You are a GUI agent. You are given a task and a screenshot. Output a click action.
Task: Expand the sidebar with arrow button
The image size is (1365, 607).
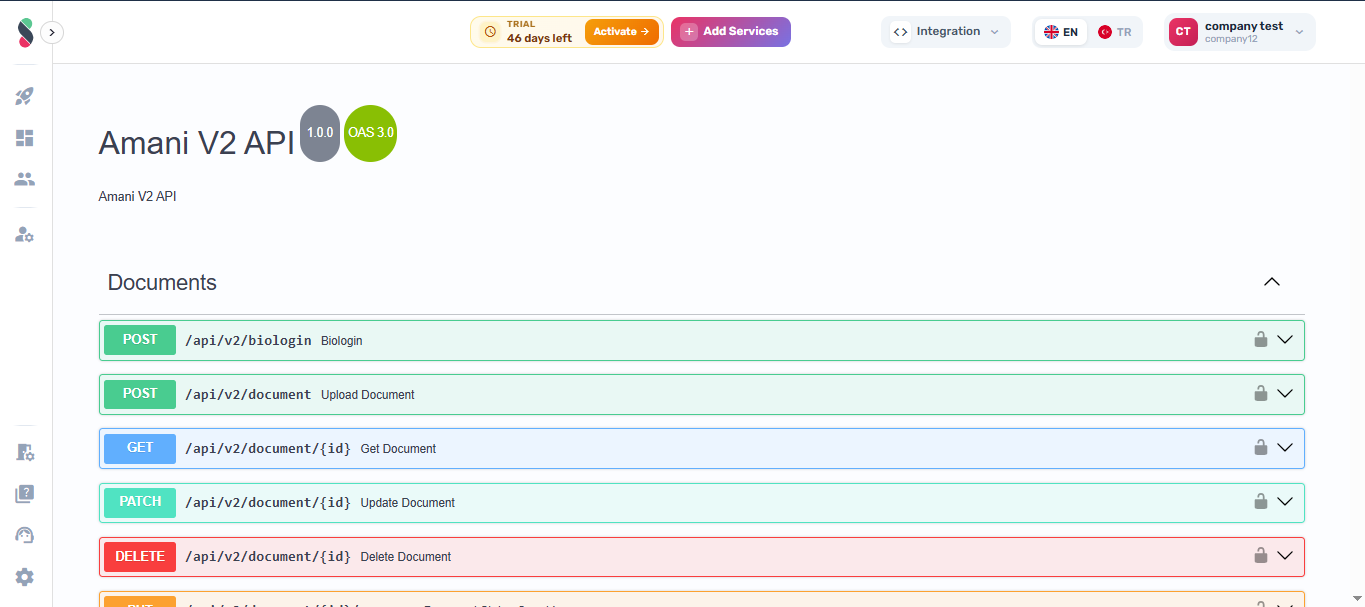52,32
